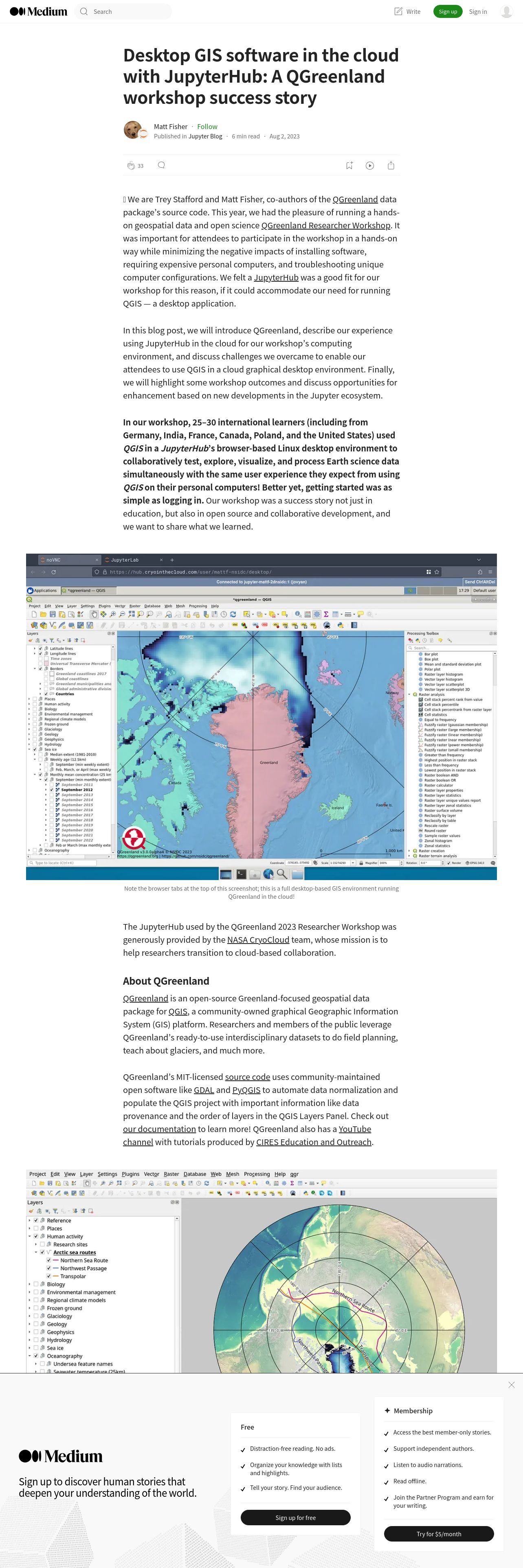Play the Listen audio icon

click(369, 166)
